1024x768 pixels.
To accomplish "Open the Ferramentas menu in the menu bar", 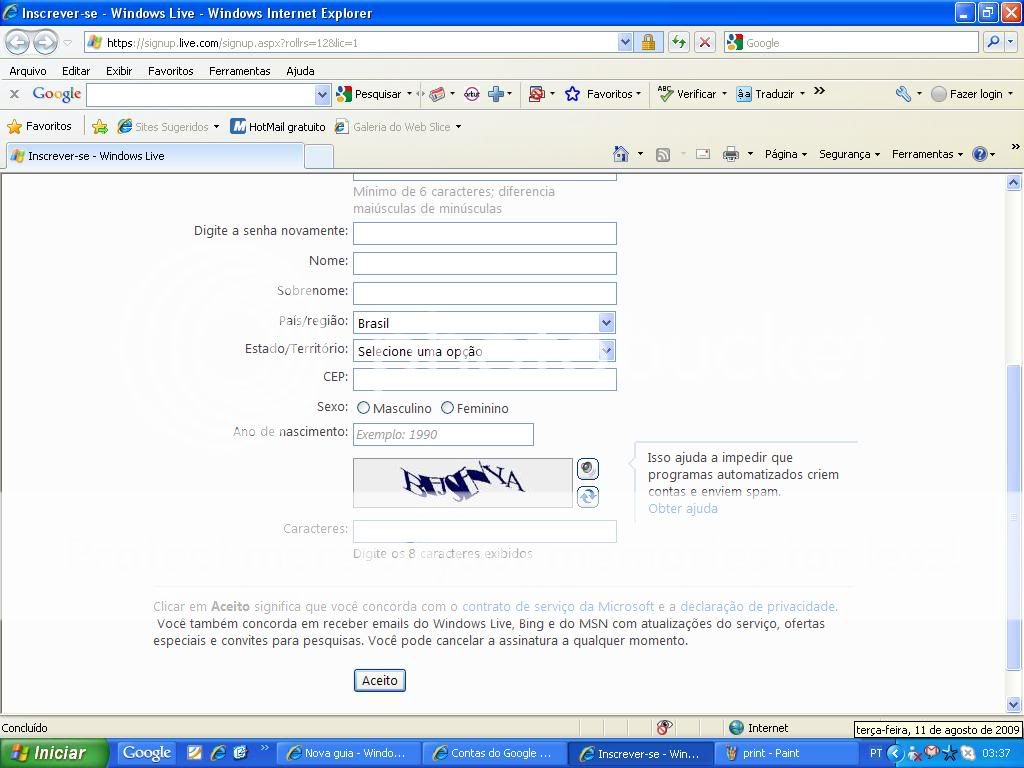I will pyautogui.click(x=239, y=71).
